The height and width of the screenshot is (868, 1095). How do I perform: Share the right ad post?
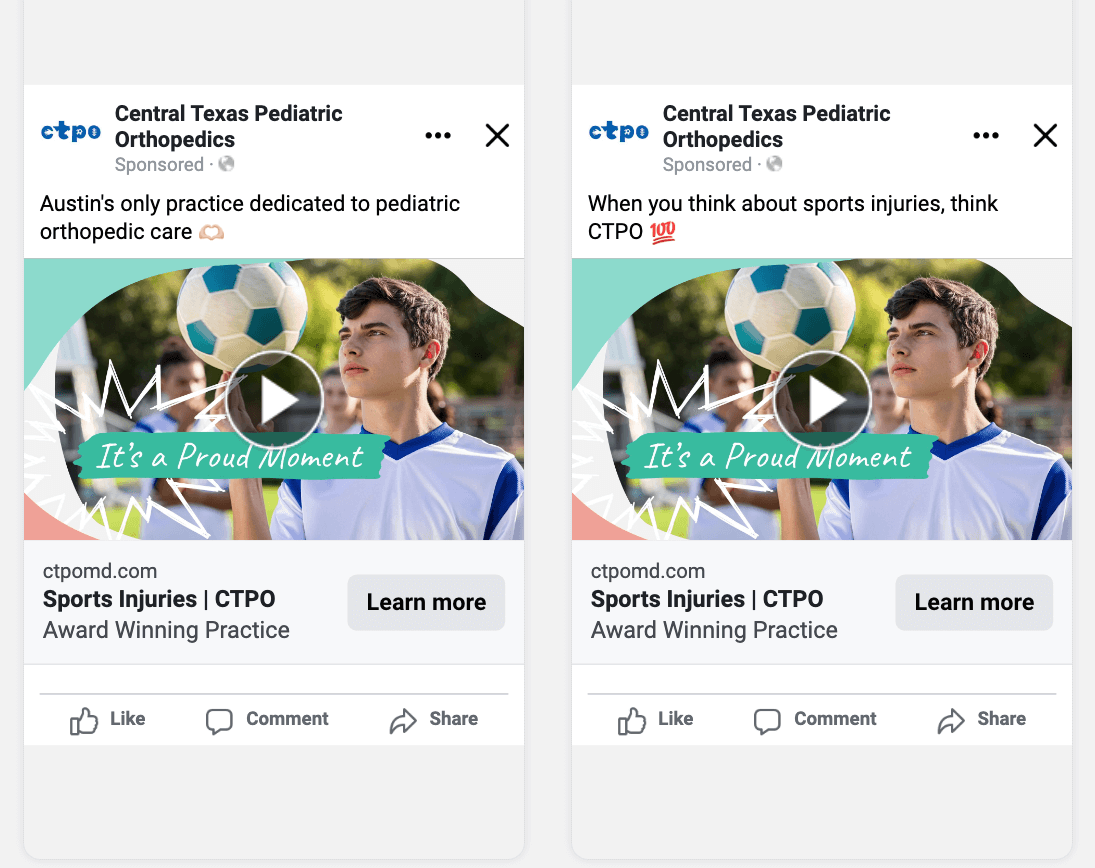(982, 720)
